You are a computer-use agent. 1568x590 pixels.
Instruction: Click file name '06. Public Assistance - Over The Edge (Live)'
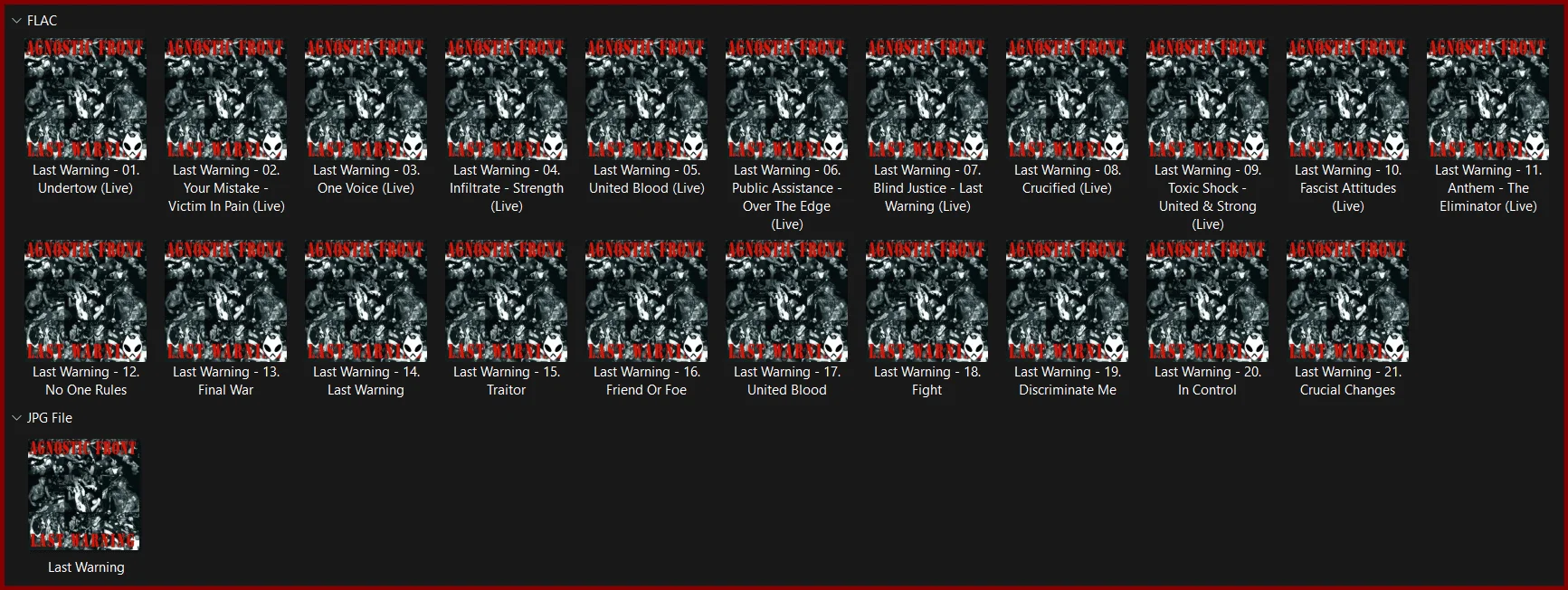[787, 197]
